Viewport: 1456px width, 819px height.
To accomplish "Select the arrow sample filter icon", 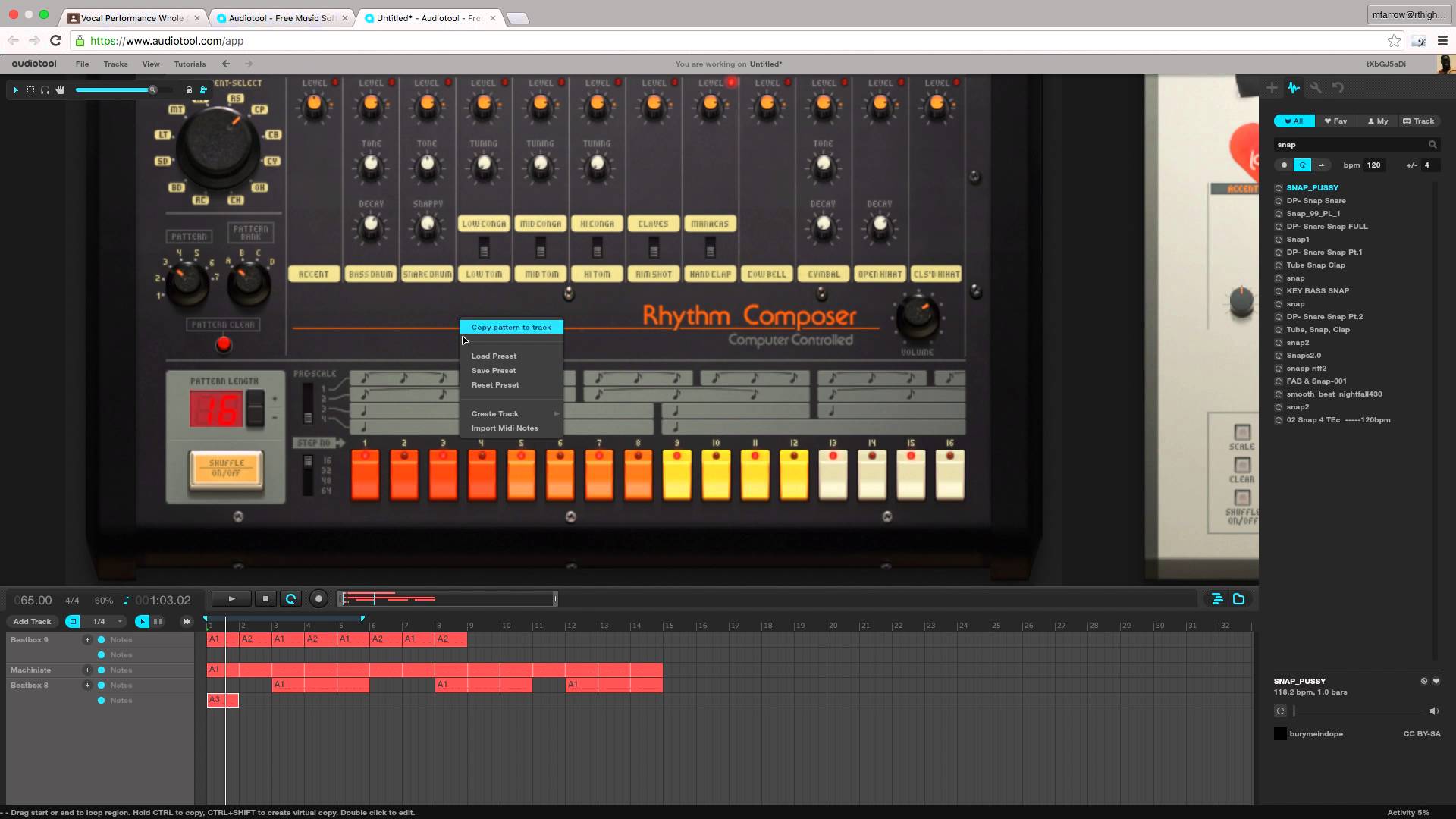I will (x=1321, y=165).
